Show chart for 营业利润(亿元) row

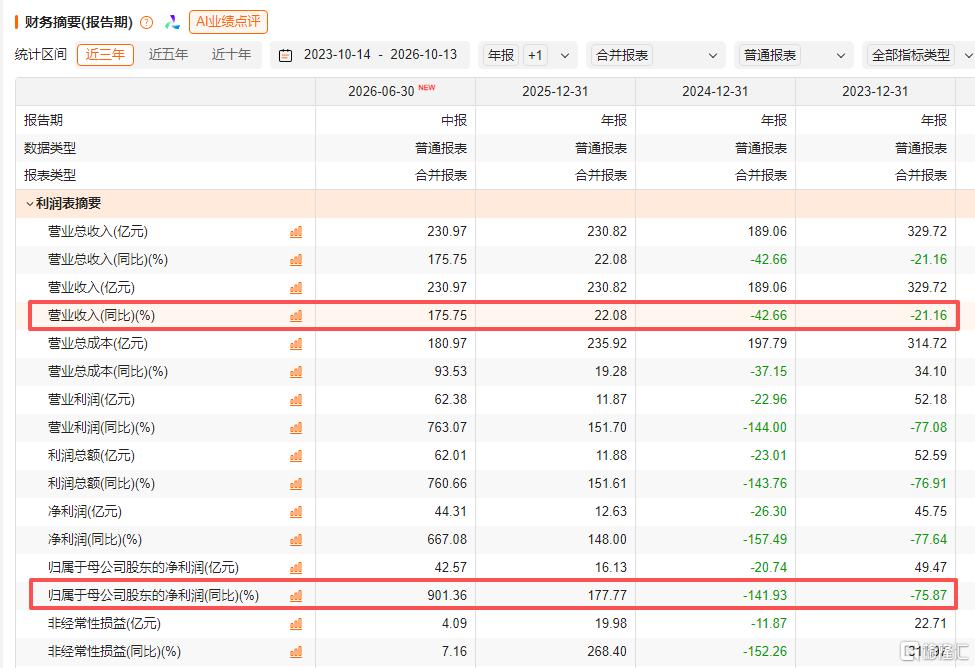[x=296, y=400]
